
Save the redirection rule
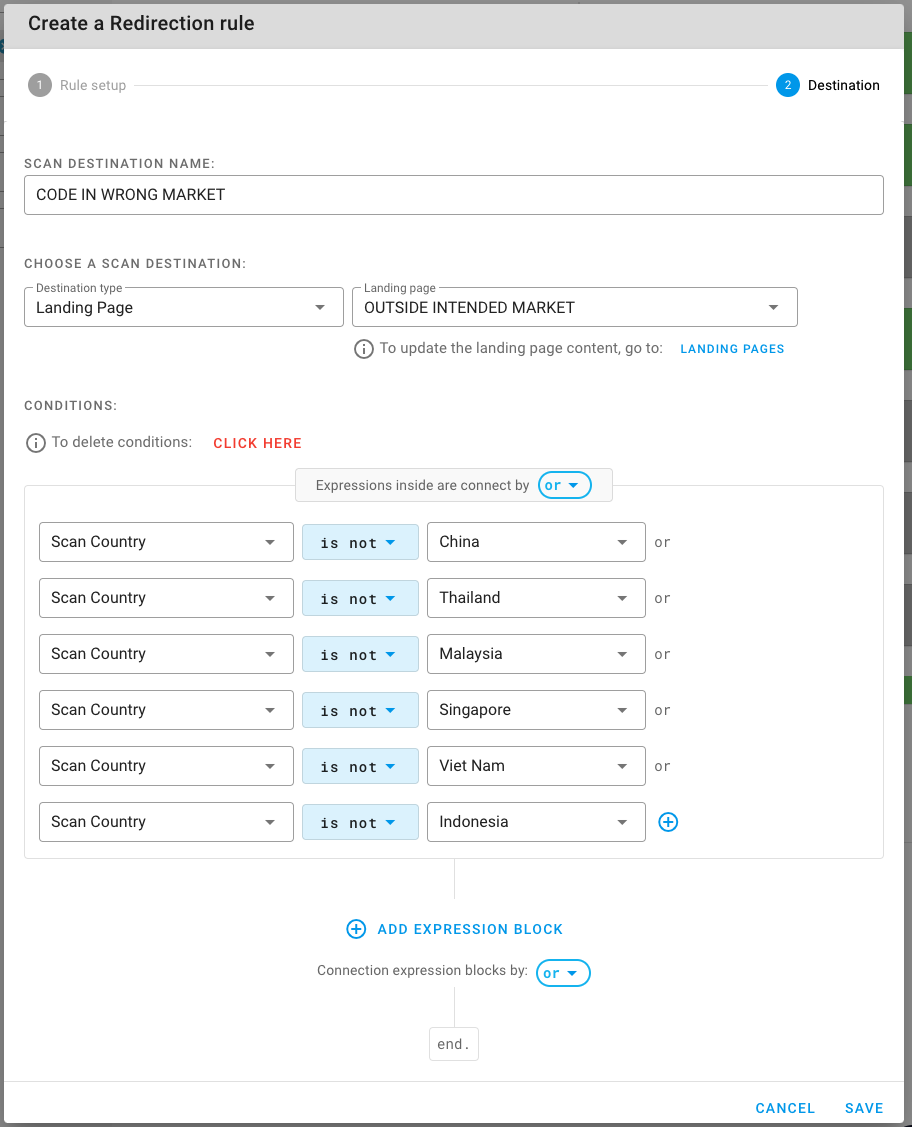[864, 1108]
